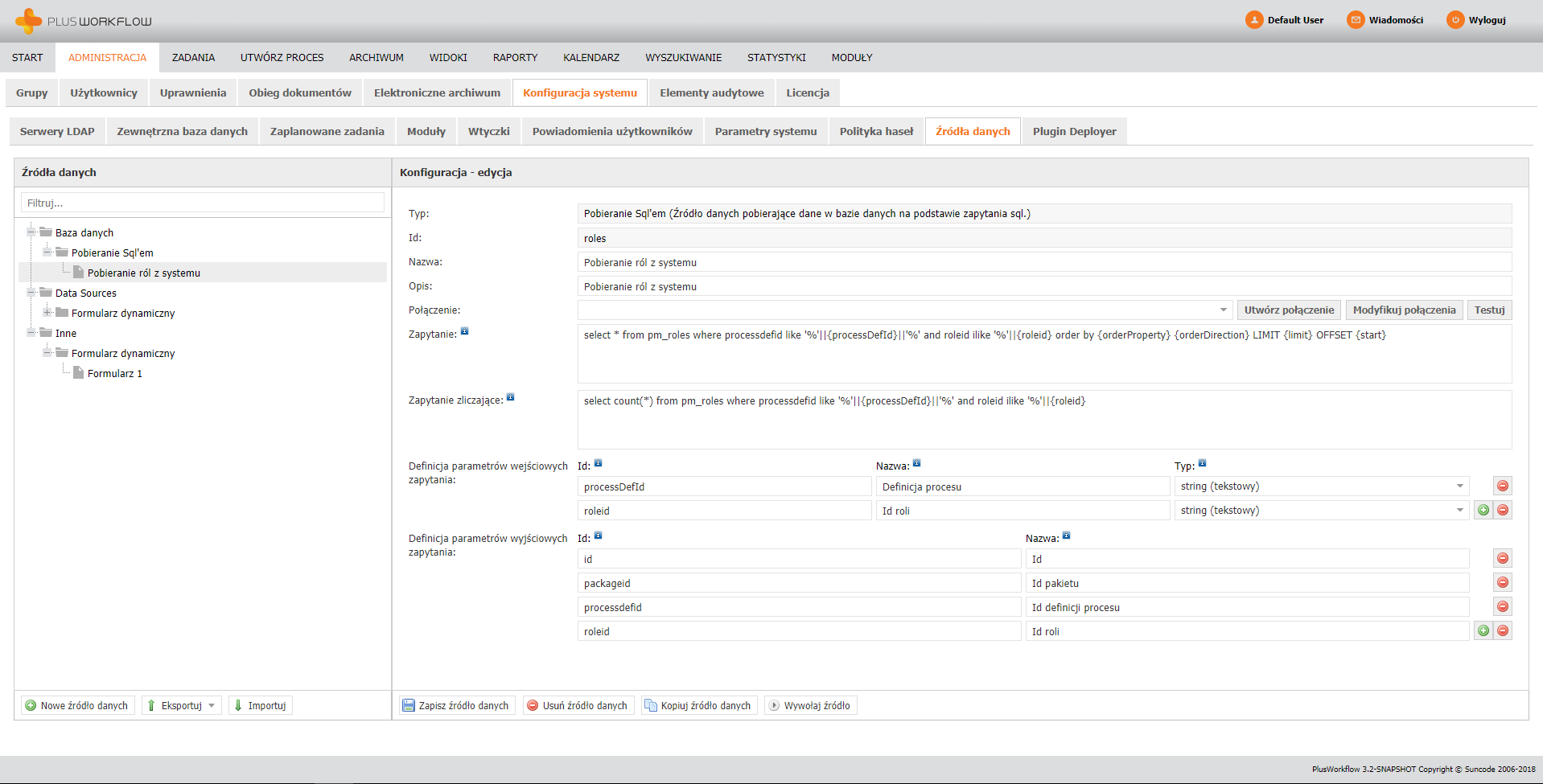Screen dimensions: 1543x784
Task: Click the Testuj button
Action: click(1489, 310)
